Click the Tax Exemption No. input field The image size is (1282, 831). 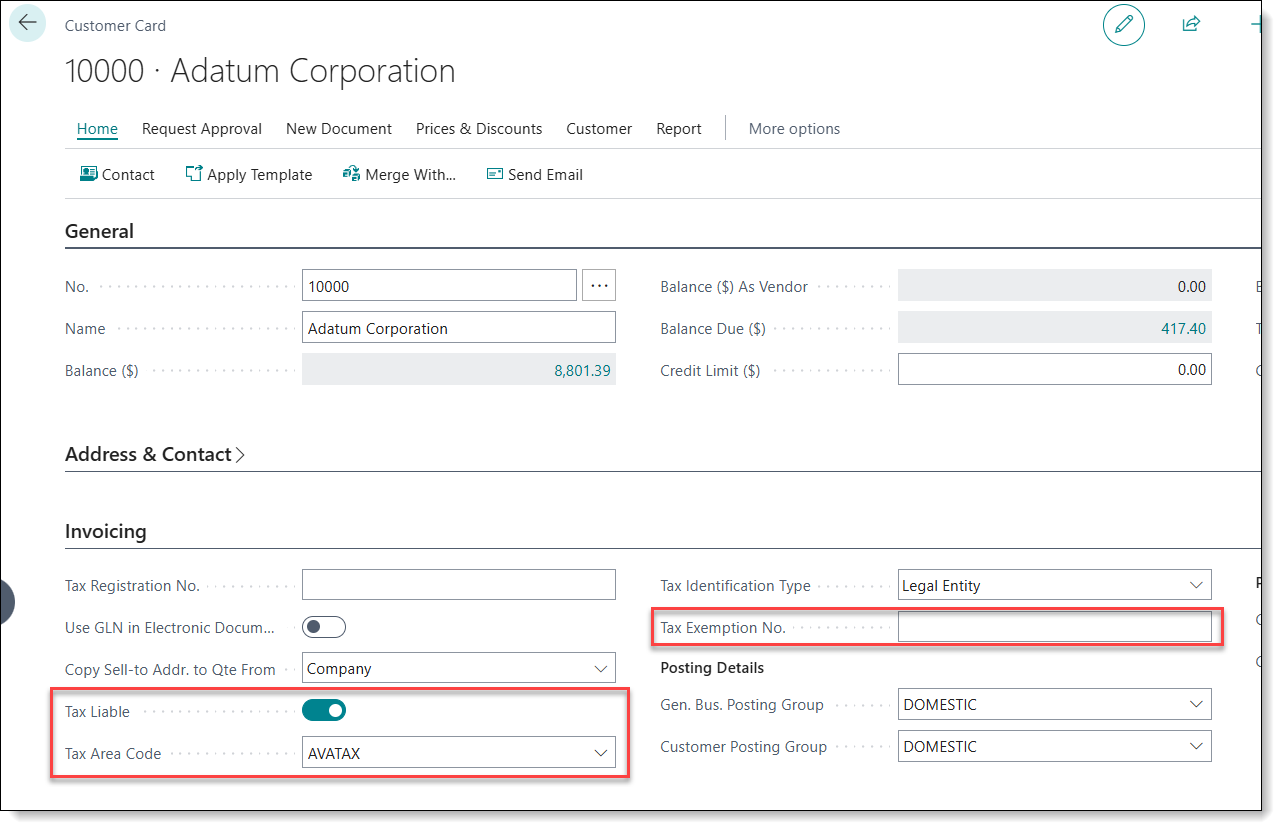point(1054,627)
